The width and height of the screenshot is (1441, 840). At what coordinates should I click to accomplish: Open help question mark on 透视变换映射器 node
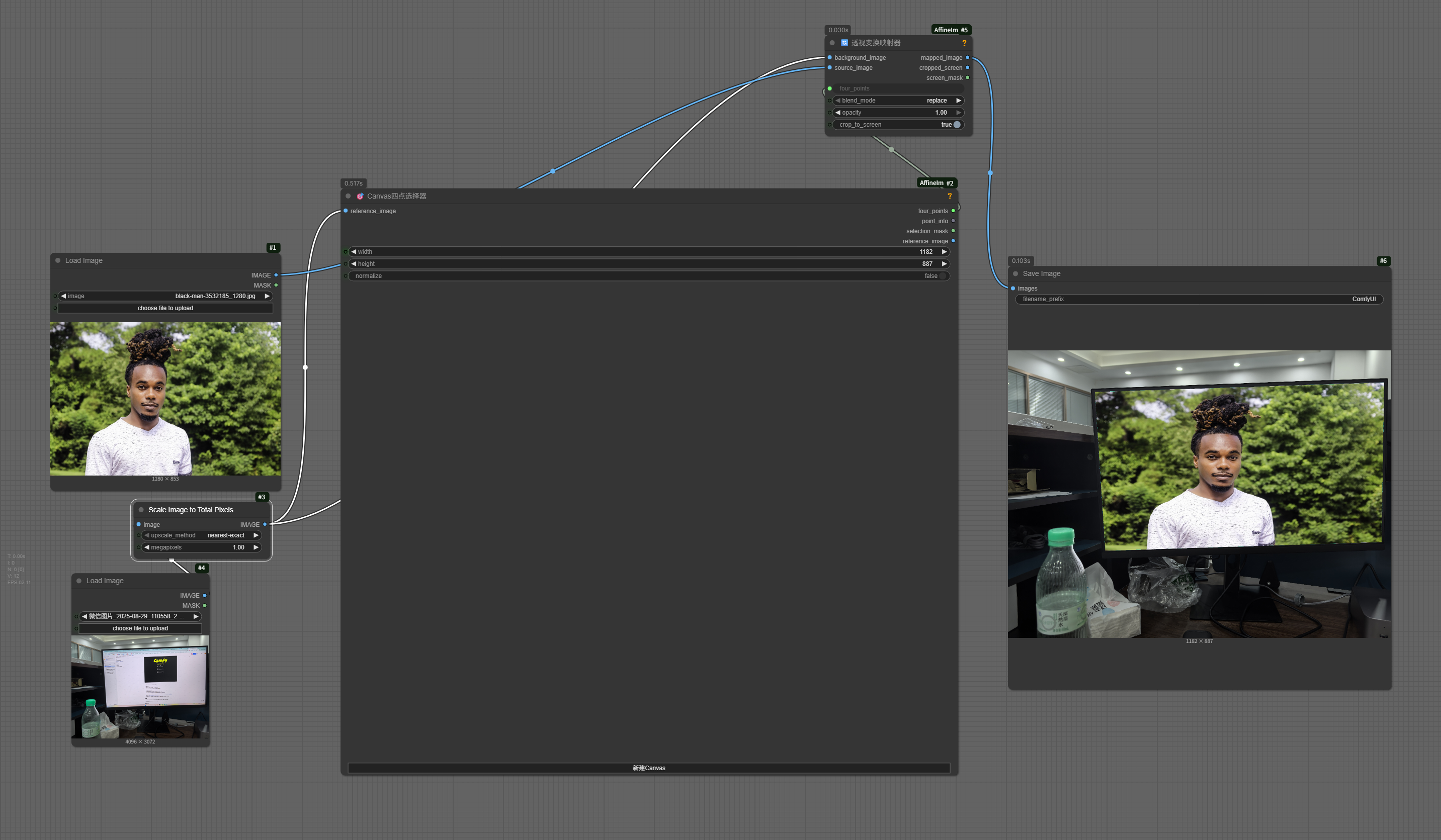[x=964, y=43]
